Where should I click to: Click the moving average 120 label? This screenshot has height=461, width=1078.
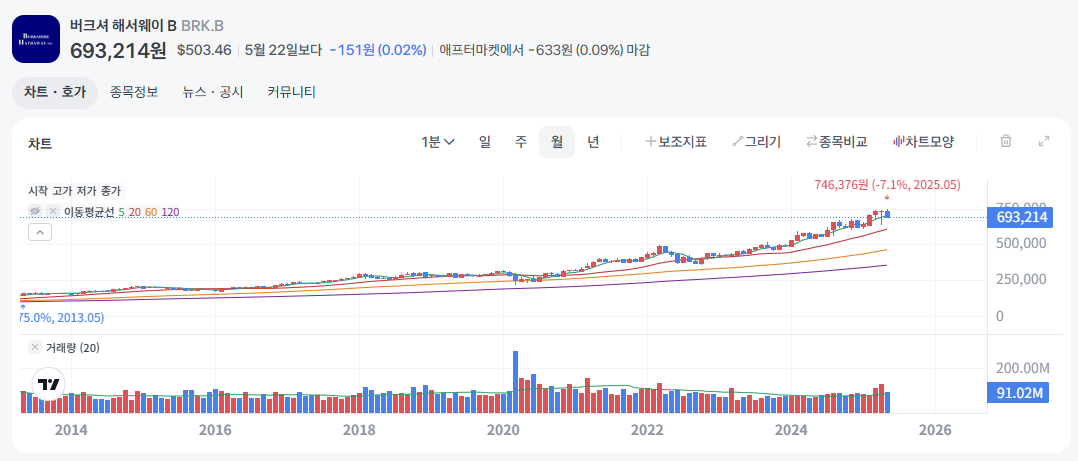[170, 212]
